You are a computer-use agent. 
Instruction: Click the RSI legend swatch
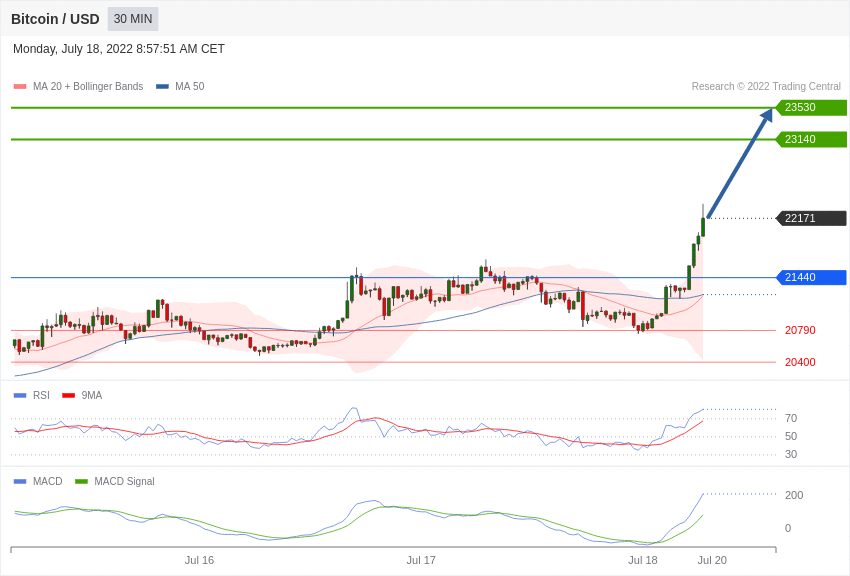coord(20,396)
